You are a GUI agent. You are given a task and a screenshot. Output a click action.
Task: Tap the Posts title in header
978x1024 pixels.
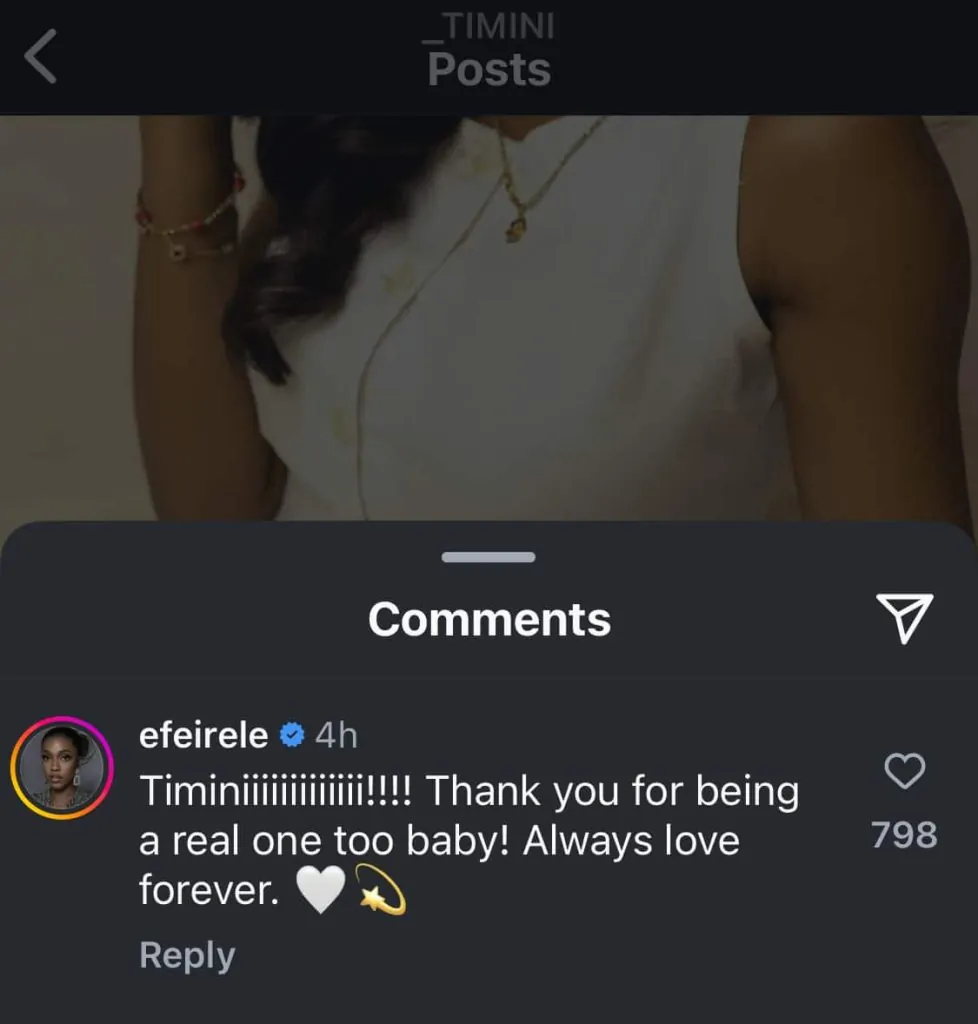[x=489, y=70]
